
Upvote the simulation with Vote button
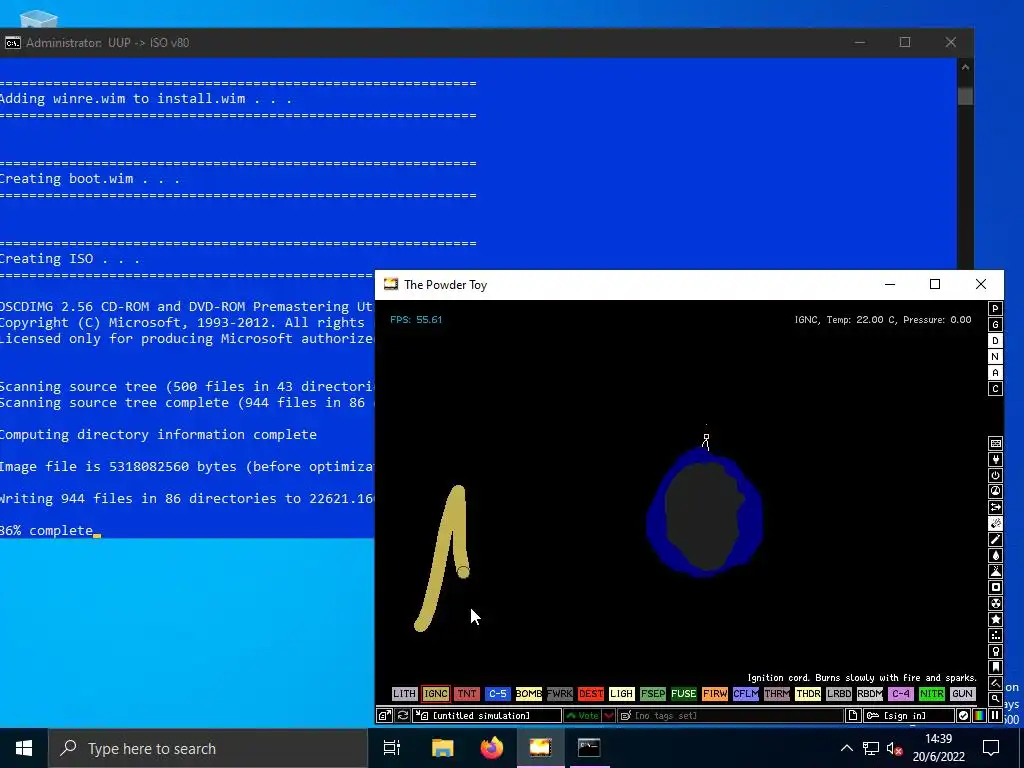coord(583,716)
